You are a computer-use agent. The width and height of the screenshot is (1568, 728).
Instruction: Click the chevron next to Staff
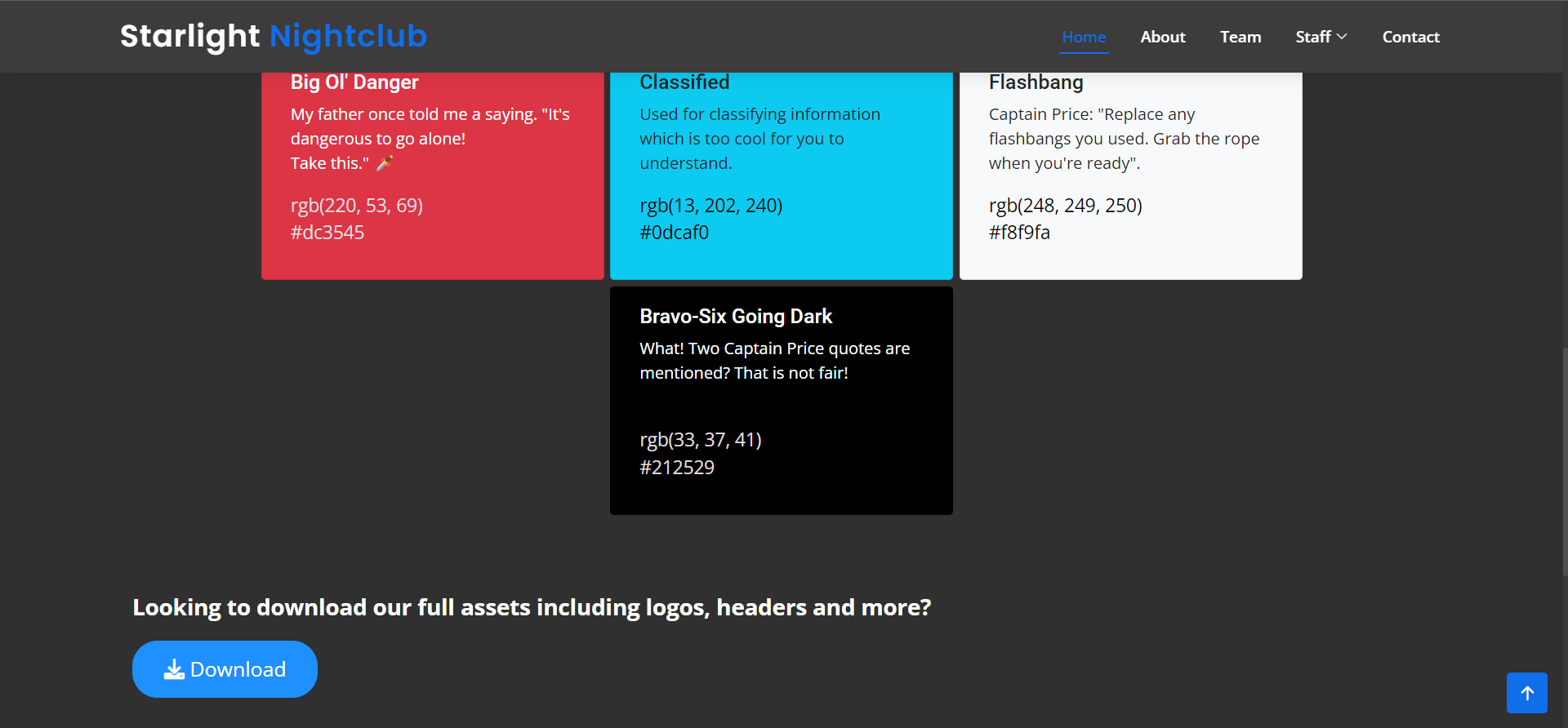click(x=1342, y=37)
